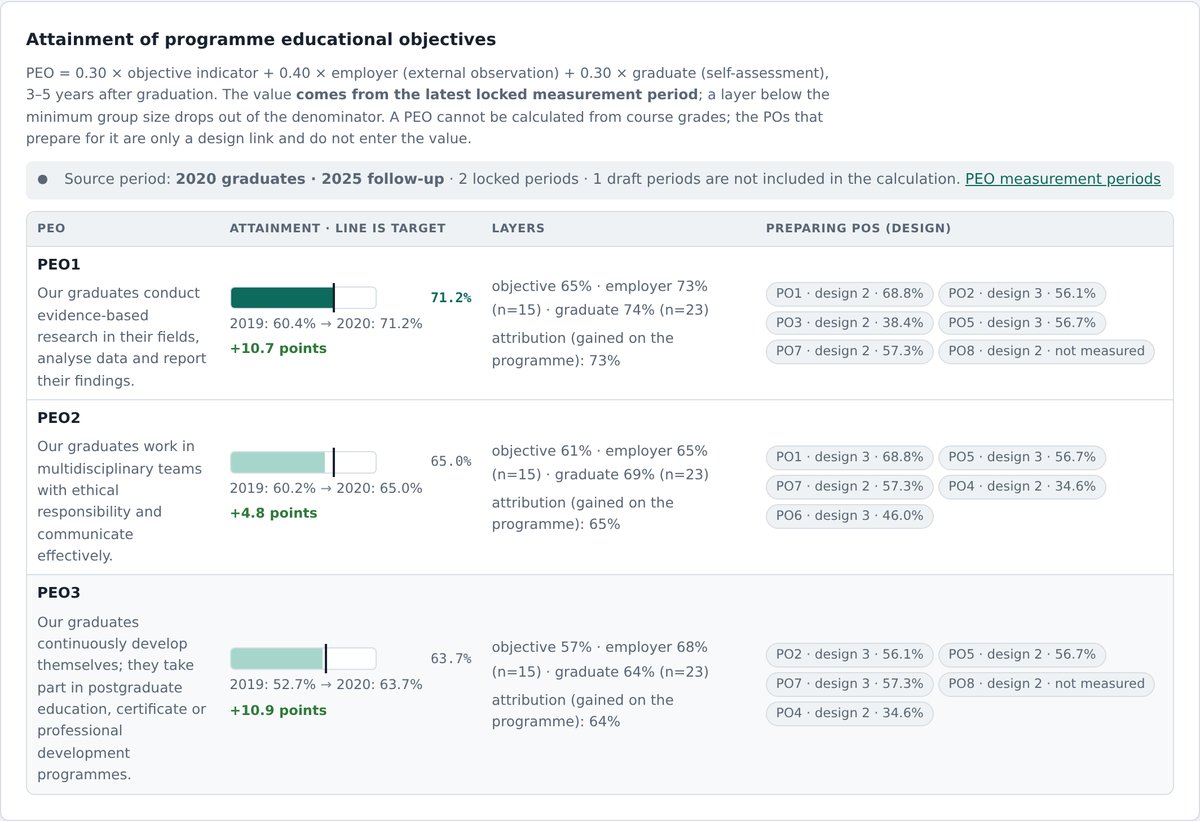The image size is (1200, 821).
Task: Select PO7 · design 3 · 57.3% chip
Action: point(850,684)
